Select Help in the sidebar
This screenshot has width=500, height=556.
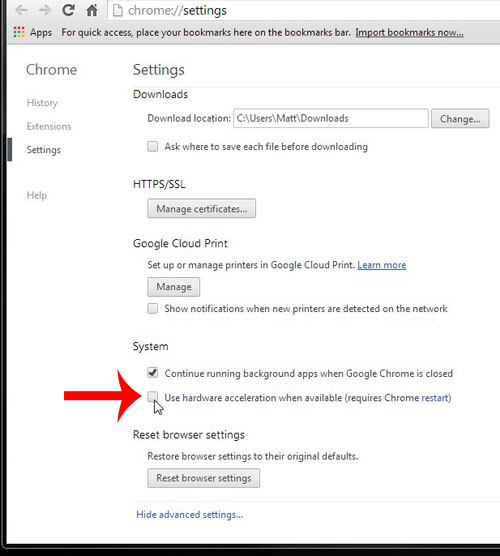[37, 195]
